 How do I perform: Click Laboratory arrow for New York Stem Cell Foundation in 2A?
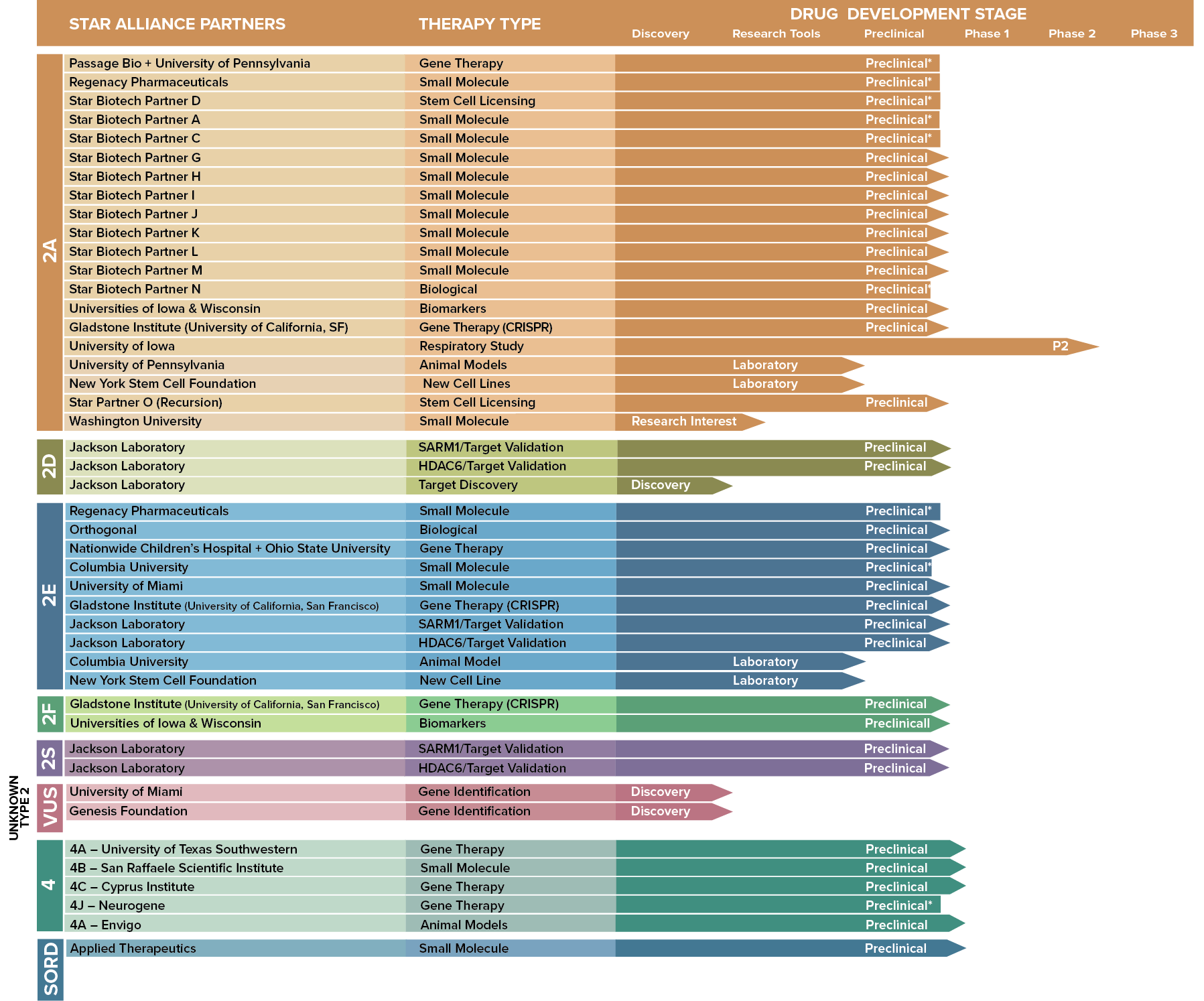point(740,384)
